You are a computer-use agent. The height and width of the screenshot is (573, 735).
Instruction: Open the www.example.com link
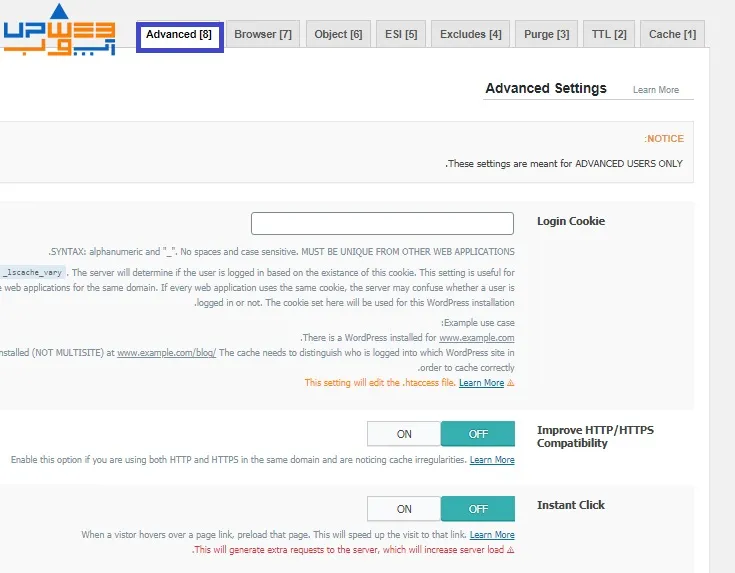point(477,338)
